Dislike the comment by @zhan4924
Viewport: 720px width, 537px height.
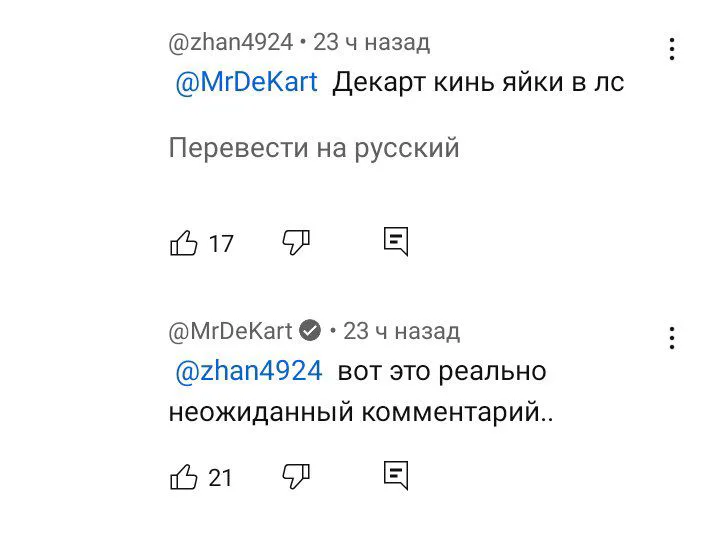[296, 242]
